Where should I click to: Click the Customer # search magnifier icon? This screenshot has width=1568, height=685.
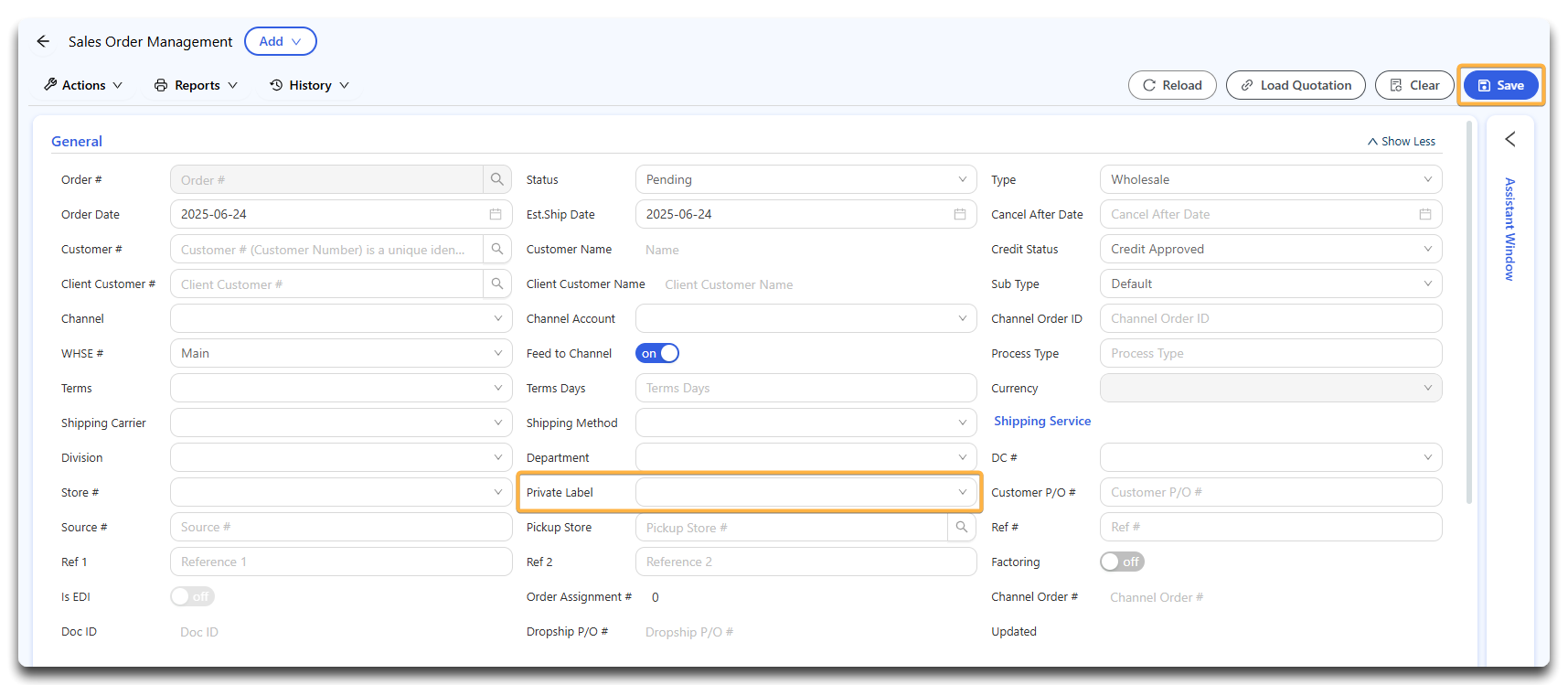coord(496,249)
